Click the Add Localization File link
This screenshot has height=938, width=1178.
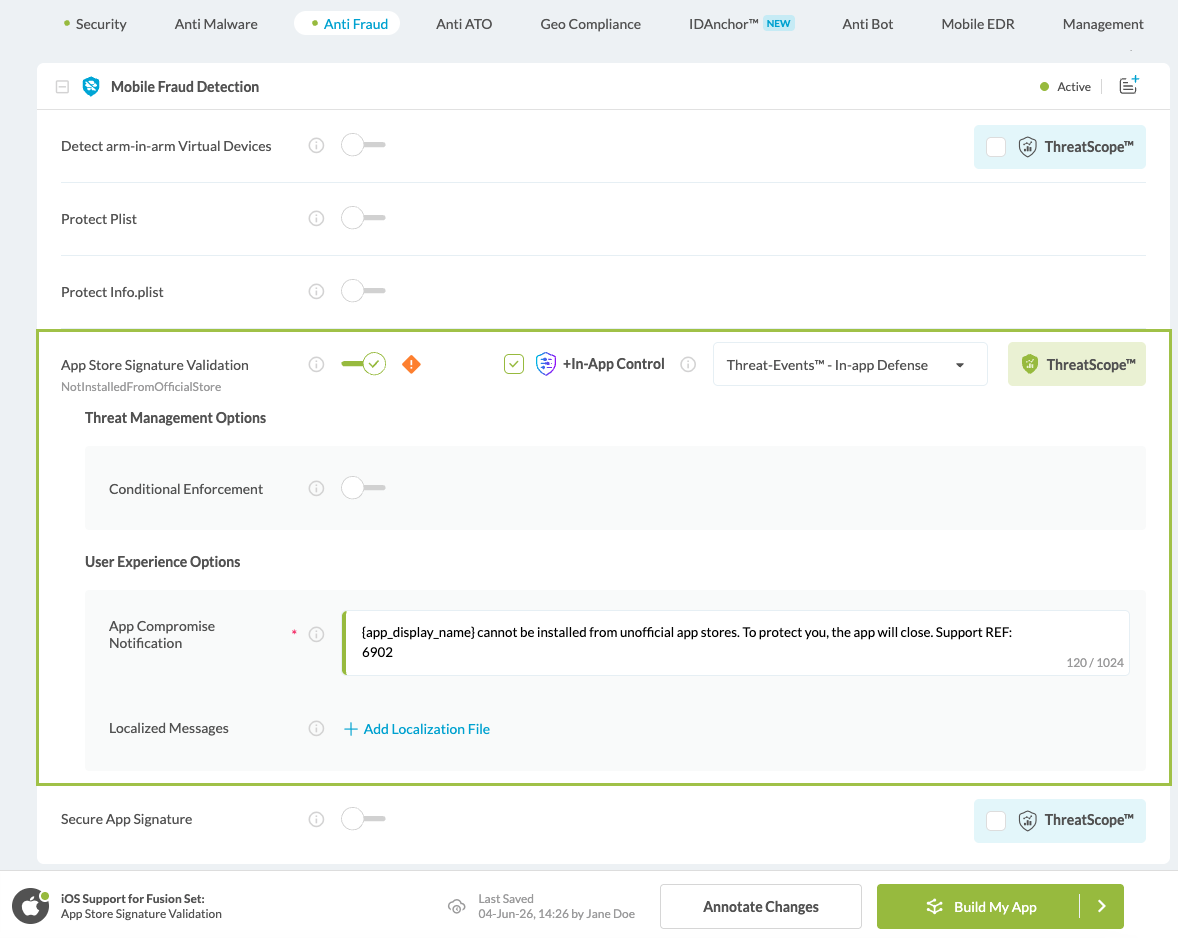click(426, 729)
